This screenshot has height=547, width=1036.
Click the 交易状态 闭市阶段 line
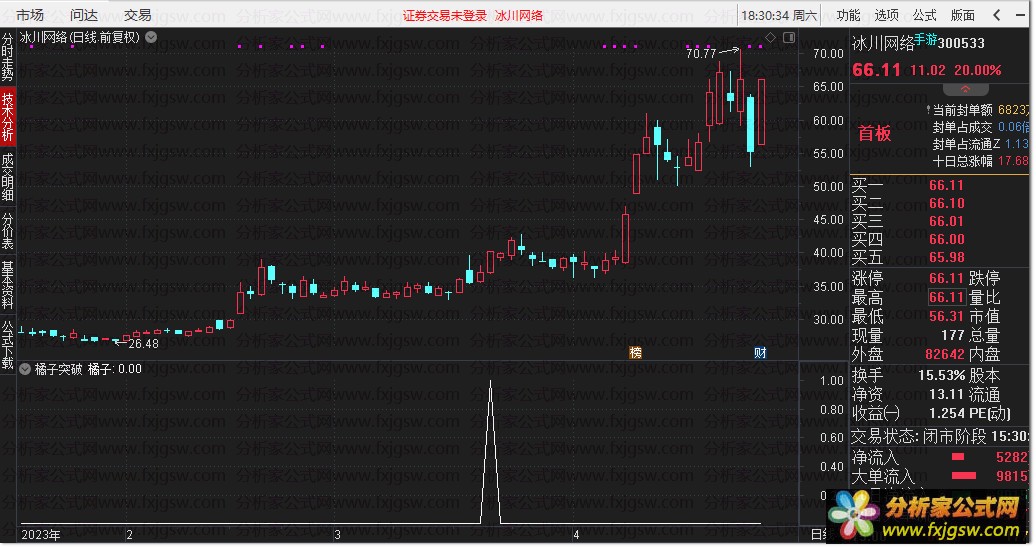(x=939, y=437)
